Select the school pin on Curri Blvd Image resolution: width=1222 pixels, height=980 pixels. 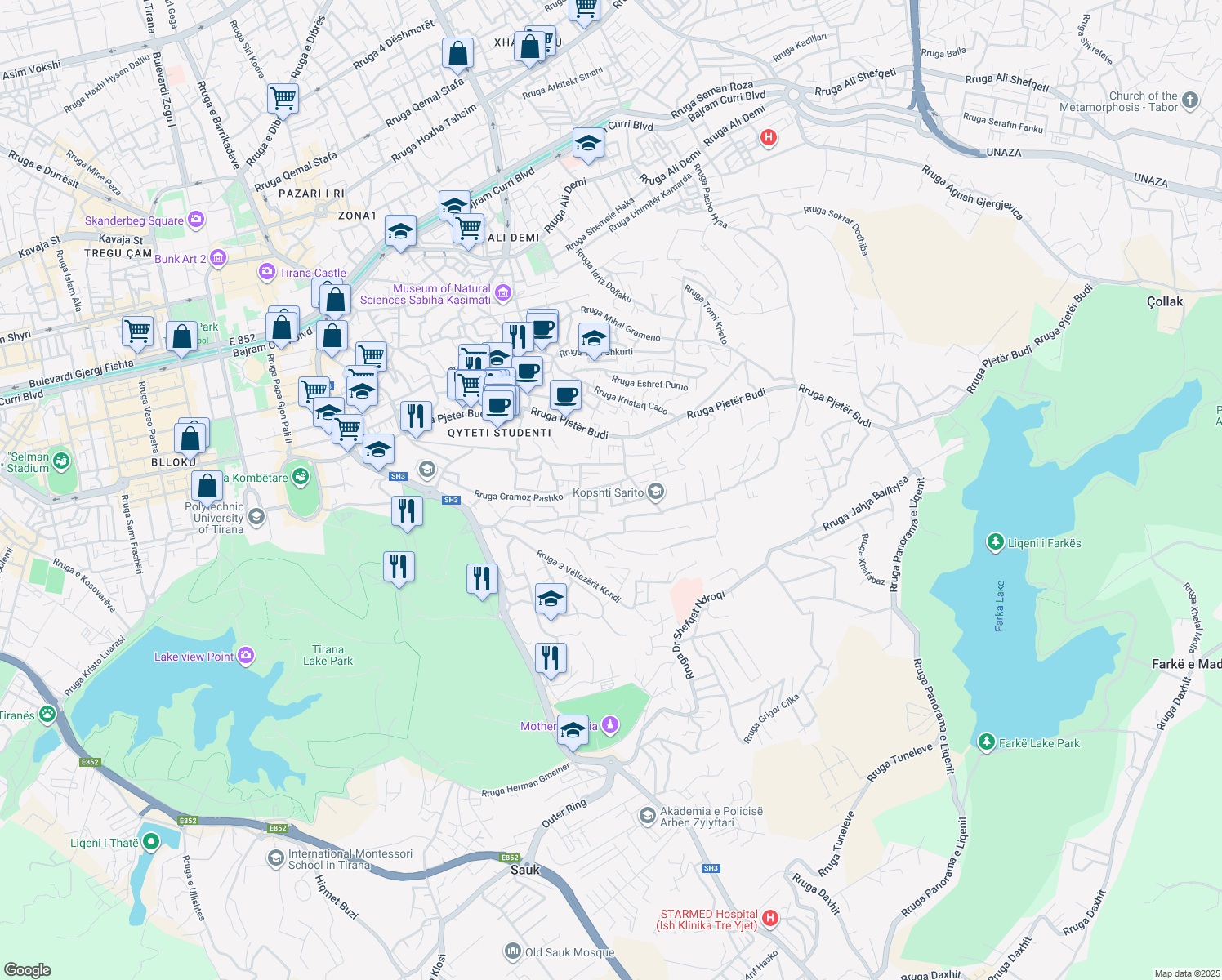[588, 144]
